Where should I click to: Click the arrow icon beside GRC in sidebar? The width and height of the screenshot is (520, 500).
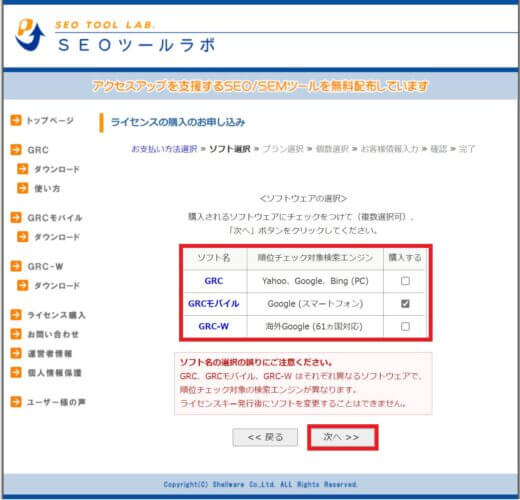coord(16,150)
